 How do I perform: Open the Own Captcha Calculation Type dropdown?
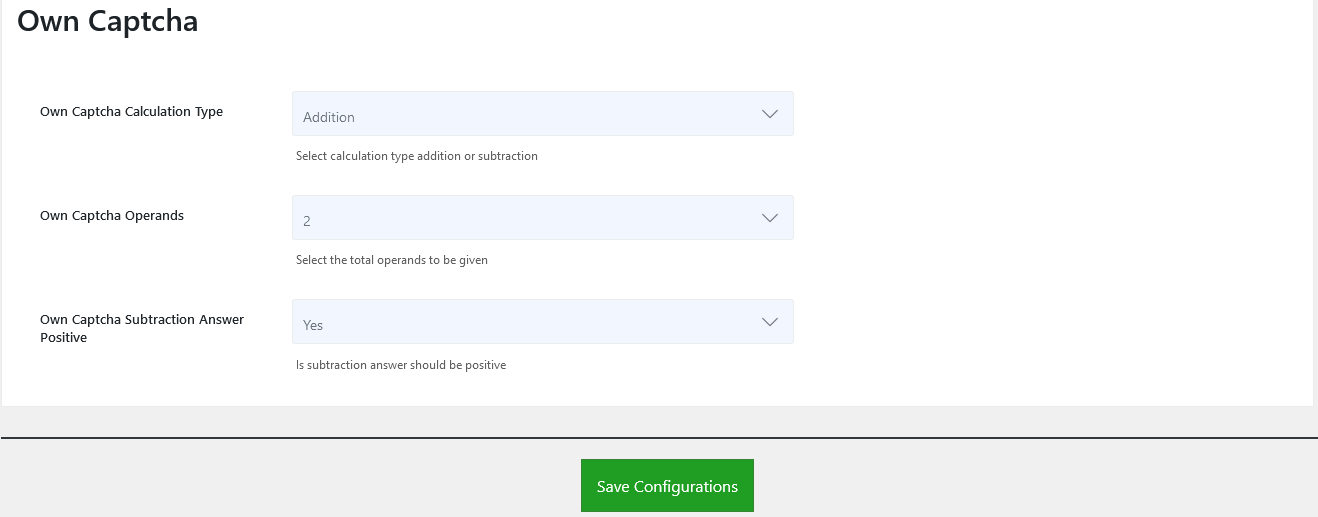(x=542, y=114)
